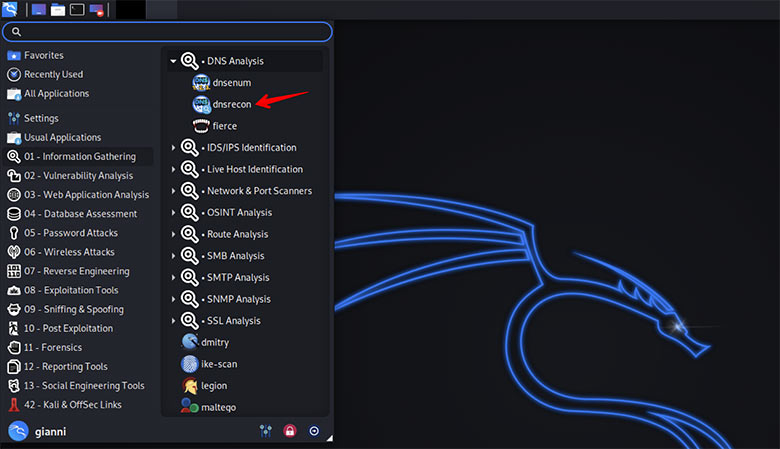The height and width of the screenshot is (449, 780).
Task: Launch the terminal emulator panel icon
Action: (77, 9)
